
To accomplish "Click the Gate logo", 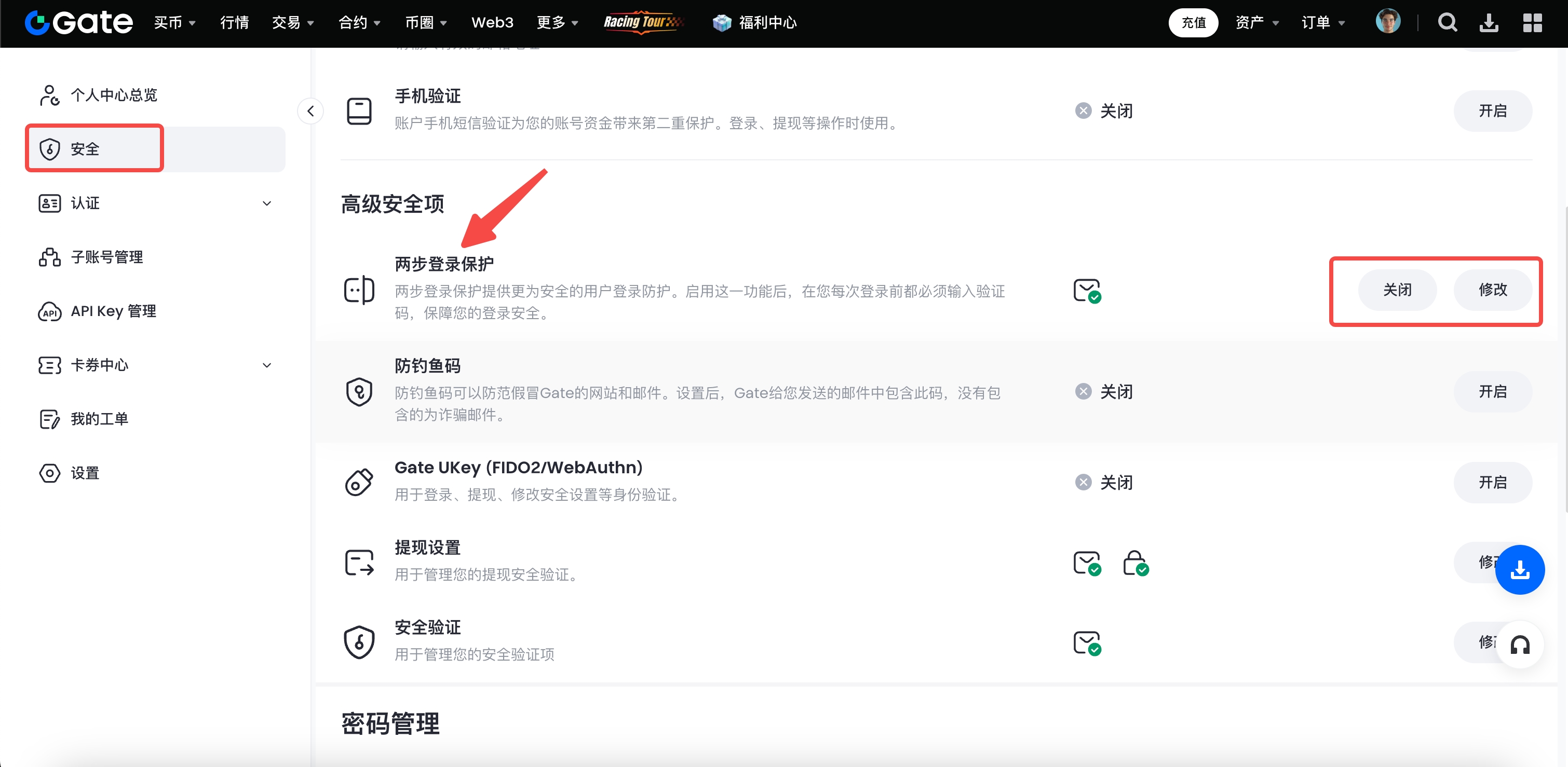I will (x=79, y=23).
